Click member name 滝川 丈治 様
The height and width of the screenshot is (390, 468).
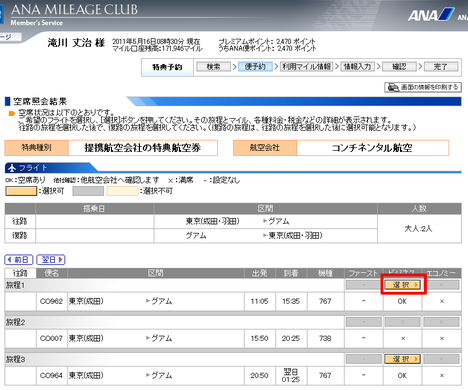(76, 43)
